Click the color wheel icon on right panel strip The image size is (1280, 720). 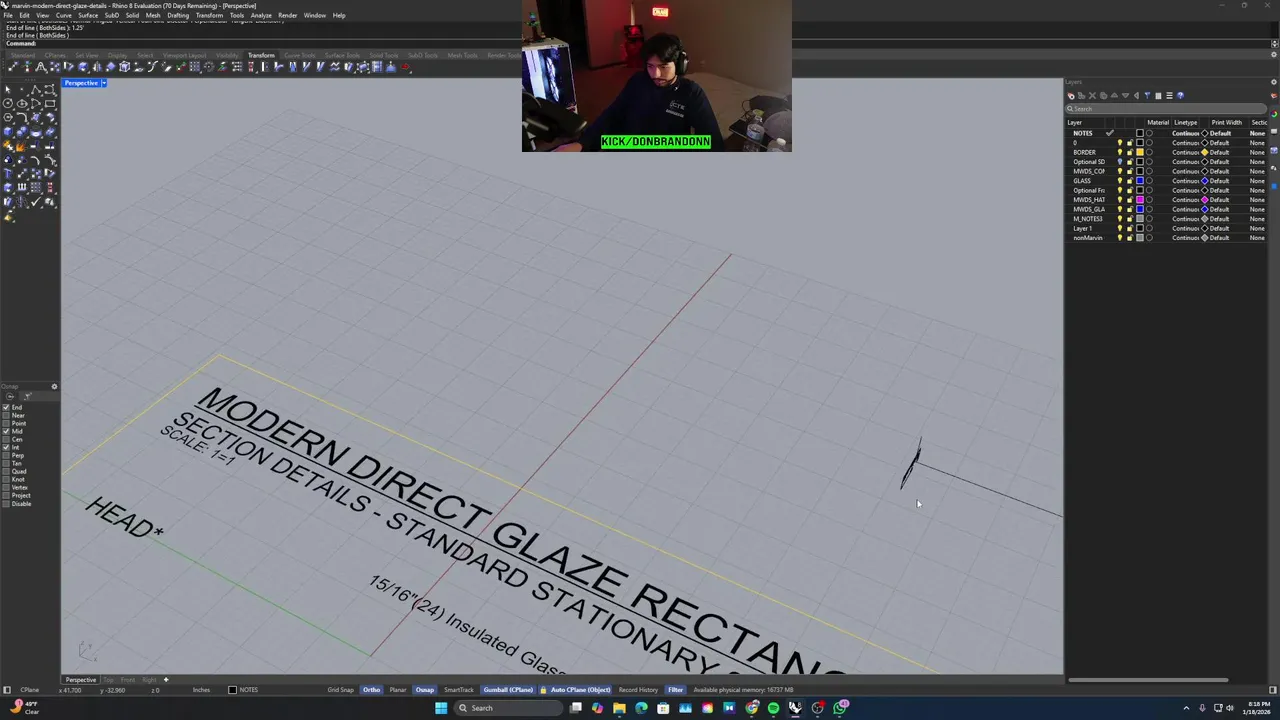(1274, 114)
